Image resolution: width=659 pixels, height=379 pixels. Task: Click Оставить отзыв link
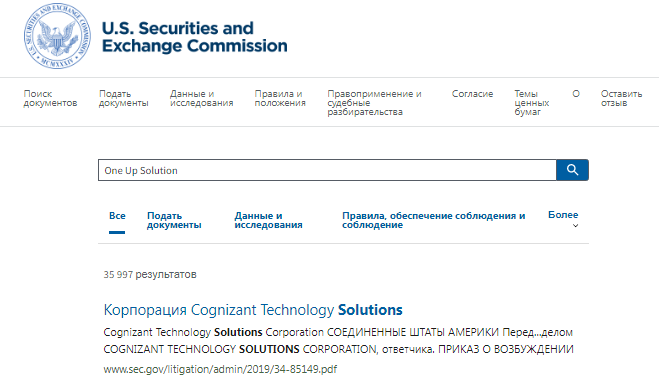pyautogui.click(x=621, y=98)
